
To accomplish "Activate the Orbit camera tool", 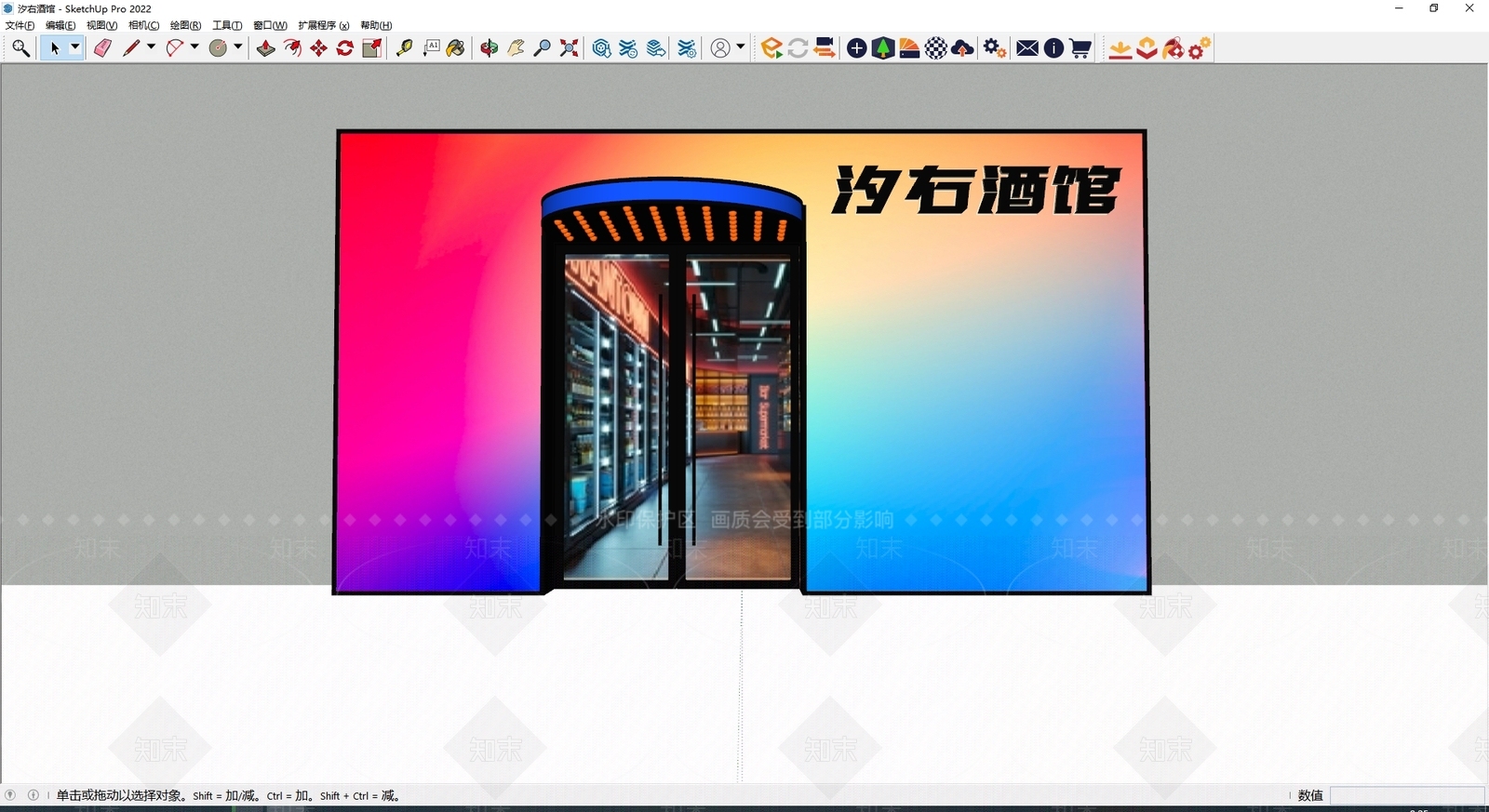I will [489, 48].
